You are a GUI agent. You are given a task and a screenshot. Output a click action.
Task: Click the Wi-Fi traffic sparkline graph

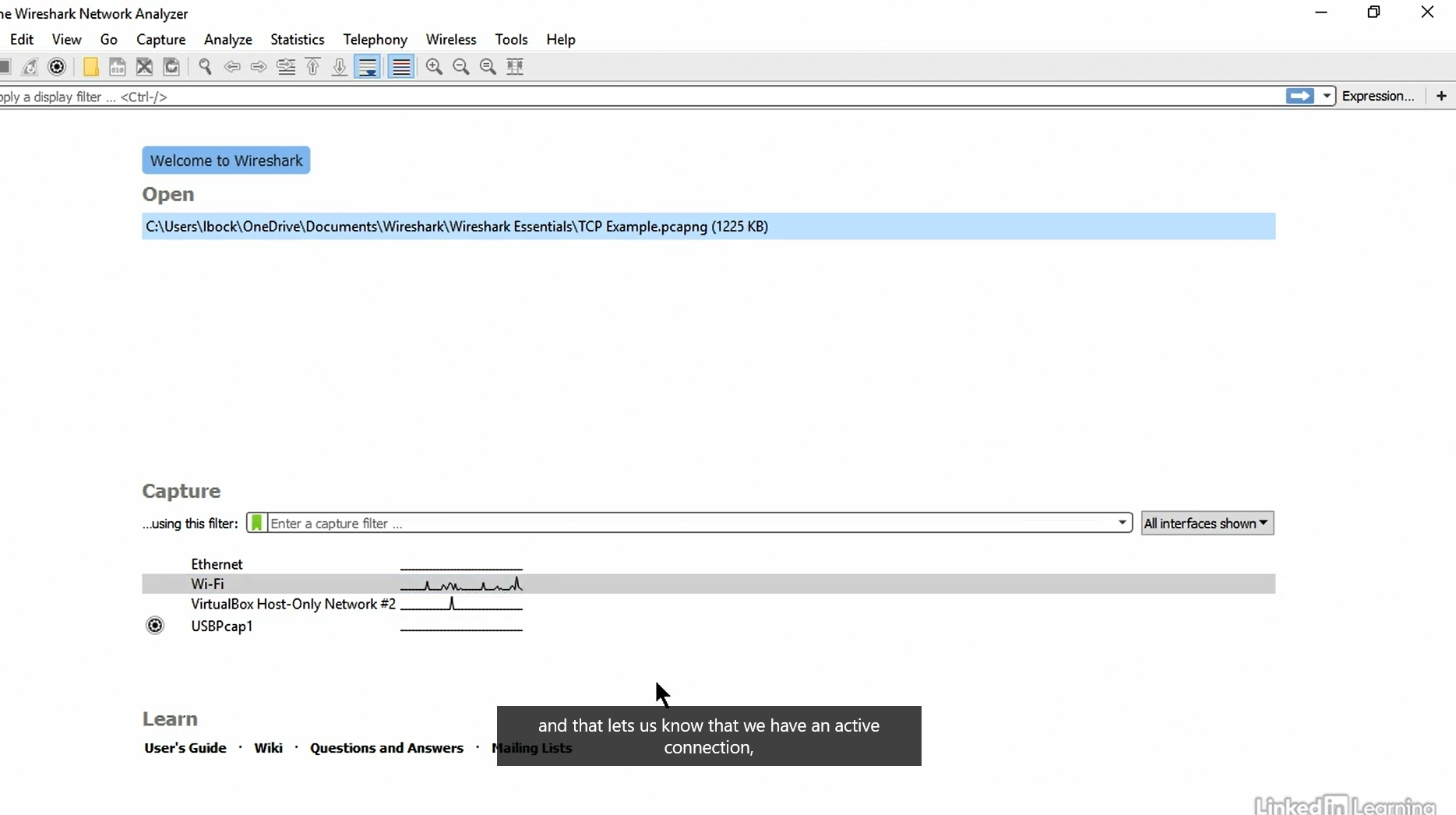[461, 584]
